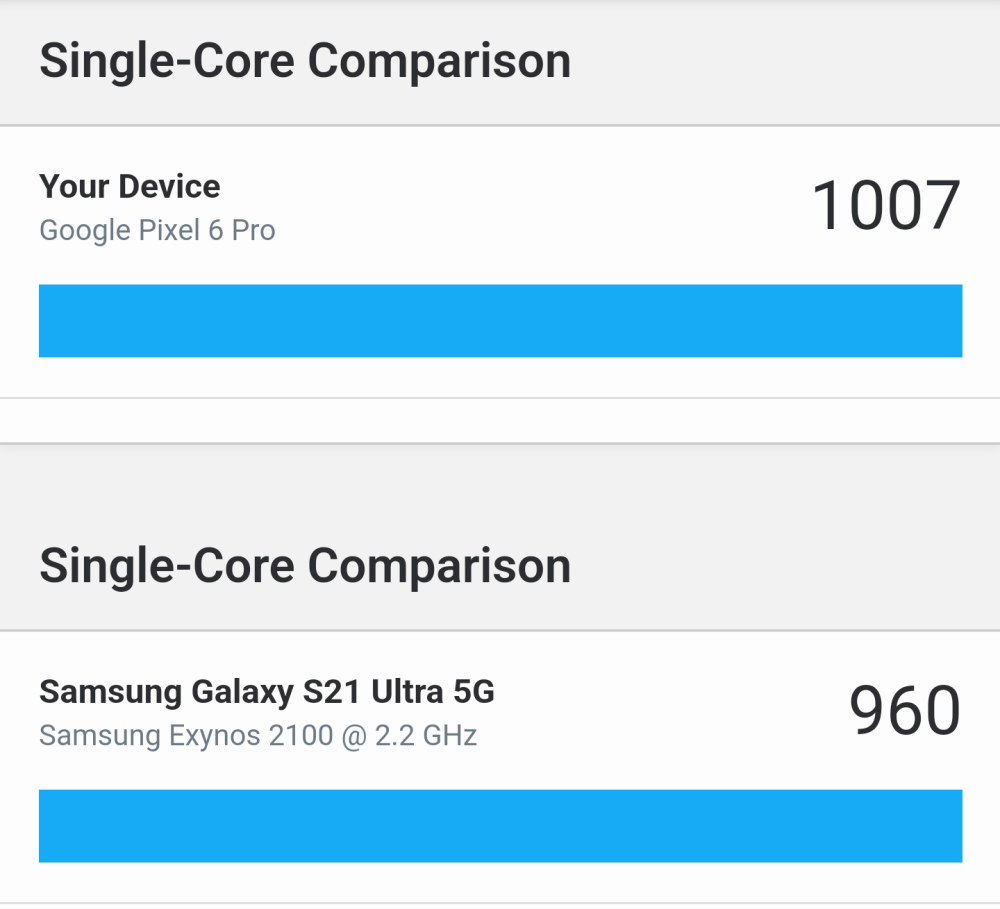Viewport: 1000px width, 909px height.
Task: Tap the word Single-Core in the bottom heading
Action: [167, 567]
